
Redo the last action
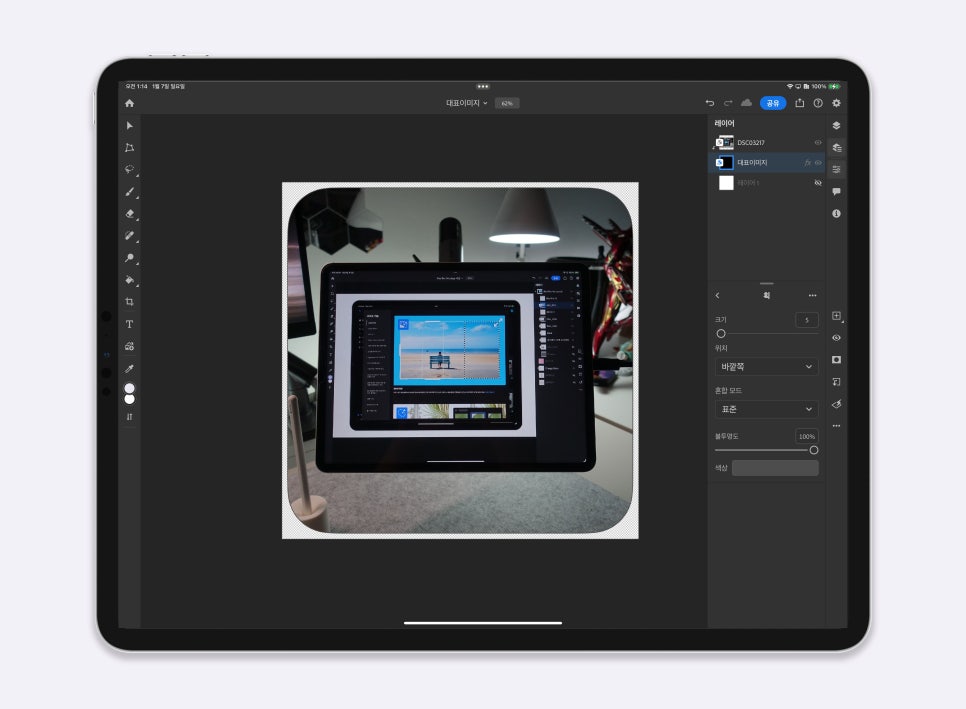coord(728,103)
